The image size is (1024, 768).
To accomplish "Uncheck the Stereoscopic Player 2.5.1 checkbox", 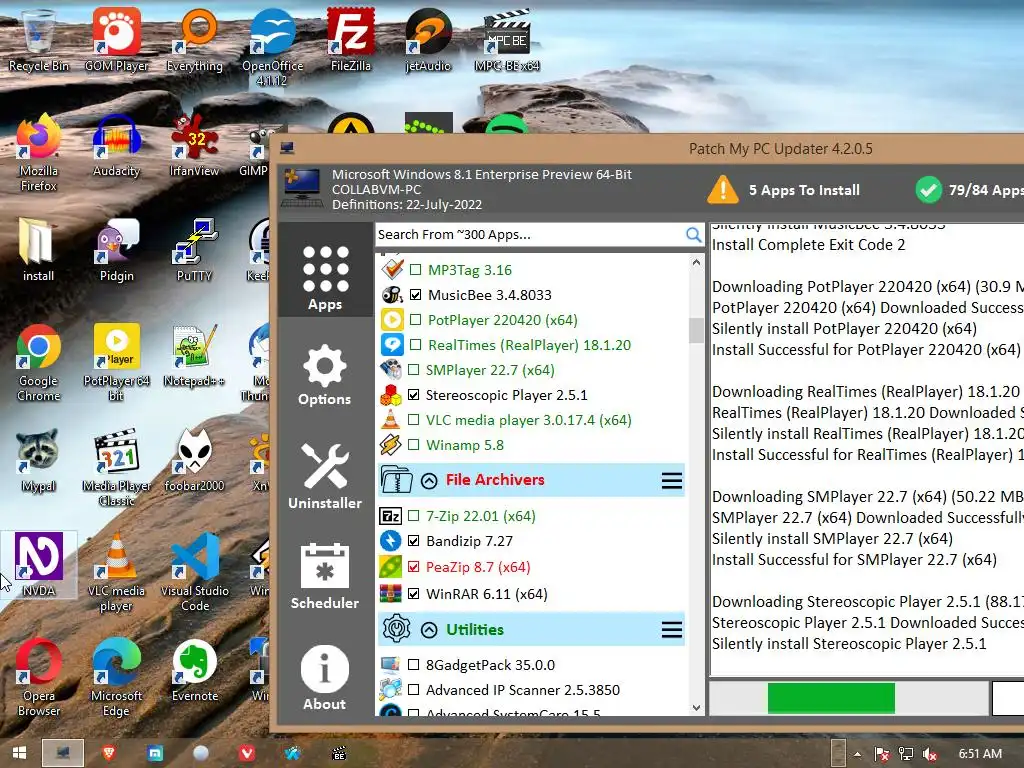I will coord(413,395).
